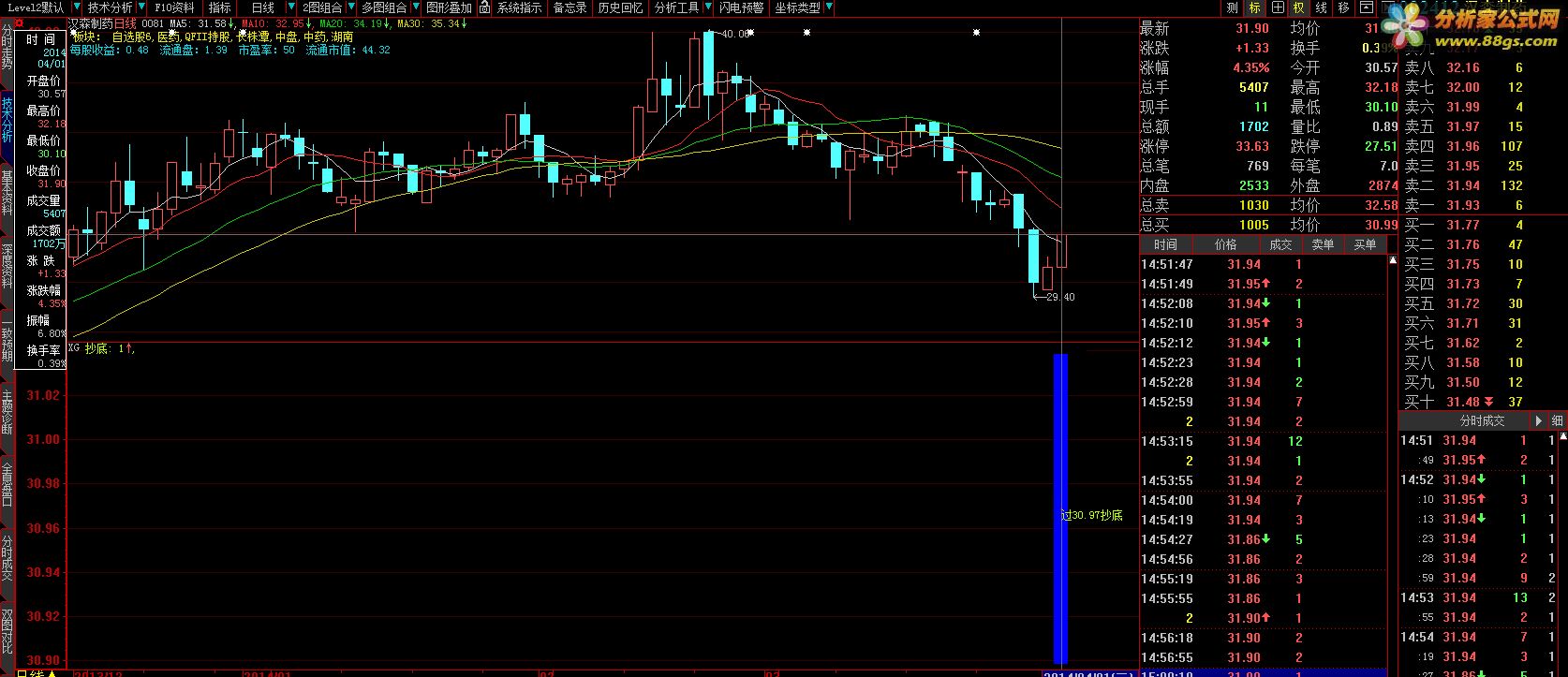Open the 全景盘口 sidebar tab

[x=7, y=484]
